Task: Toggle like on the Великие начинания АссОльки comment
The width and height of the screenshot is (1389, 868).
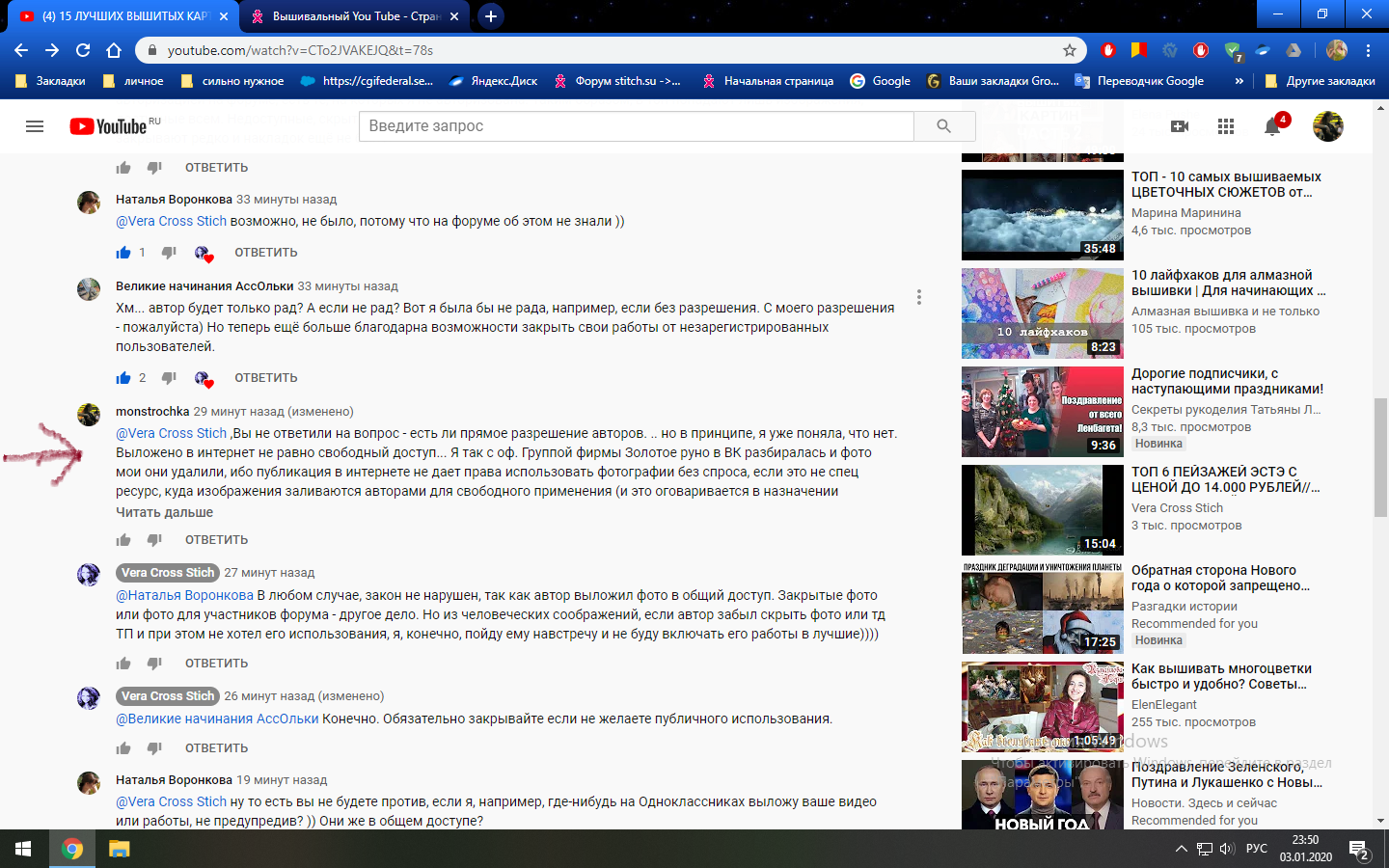Action: 123,378
